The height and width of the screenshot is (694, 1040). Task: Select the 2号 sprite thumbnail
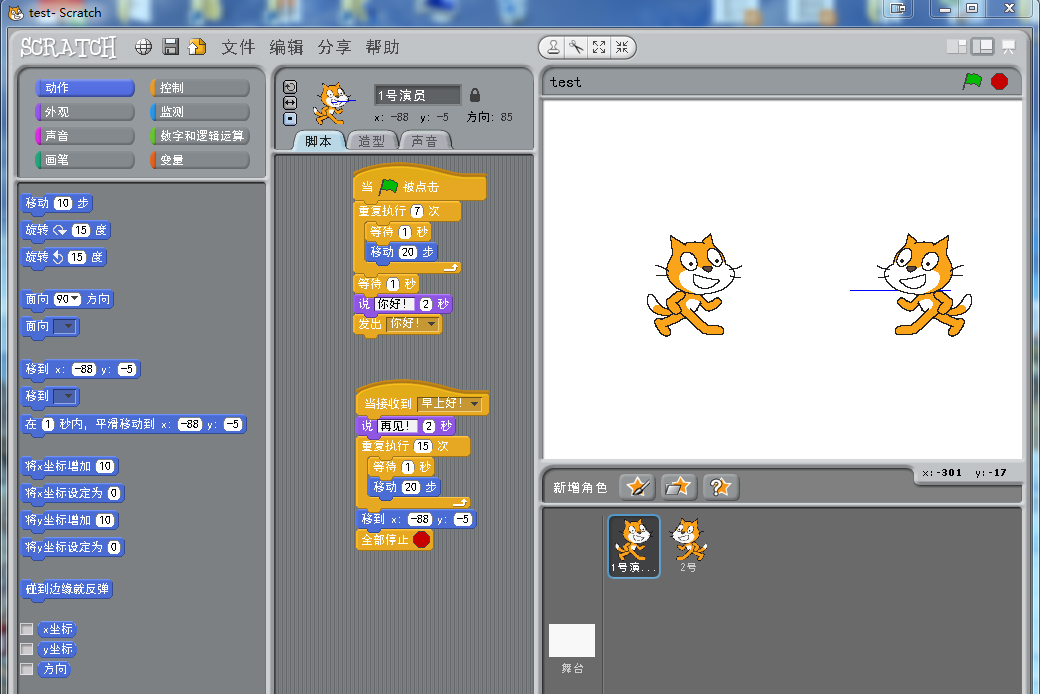coord(688,546)
